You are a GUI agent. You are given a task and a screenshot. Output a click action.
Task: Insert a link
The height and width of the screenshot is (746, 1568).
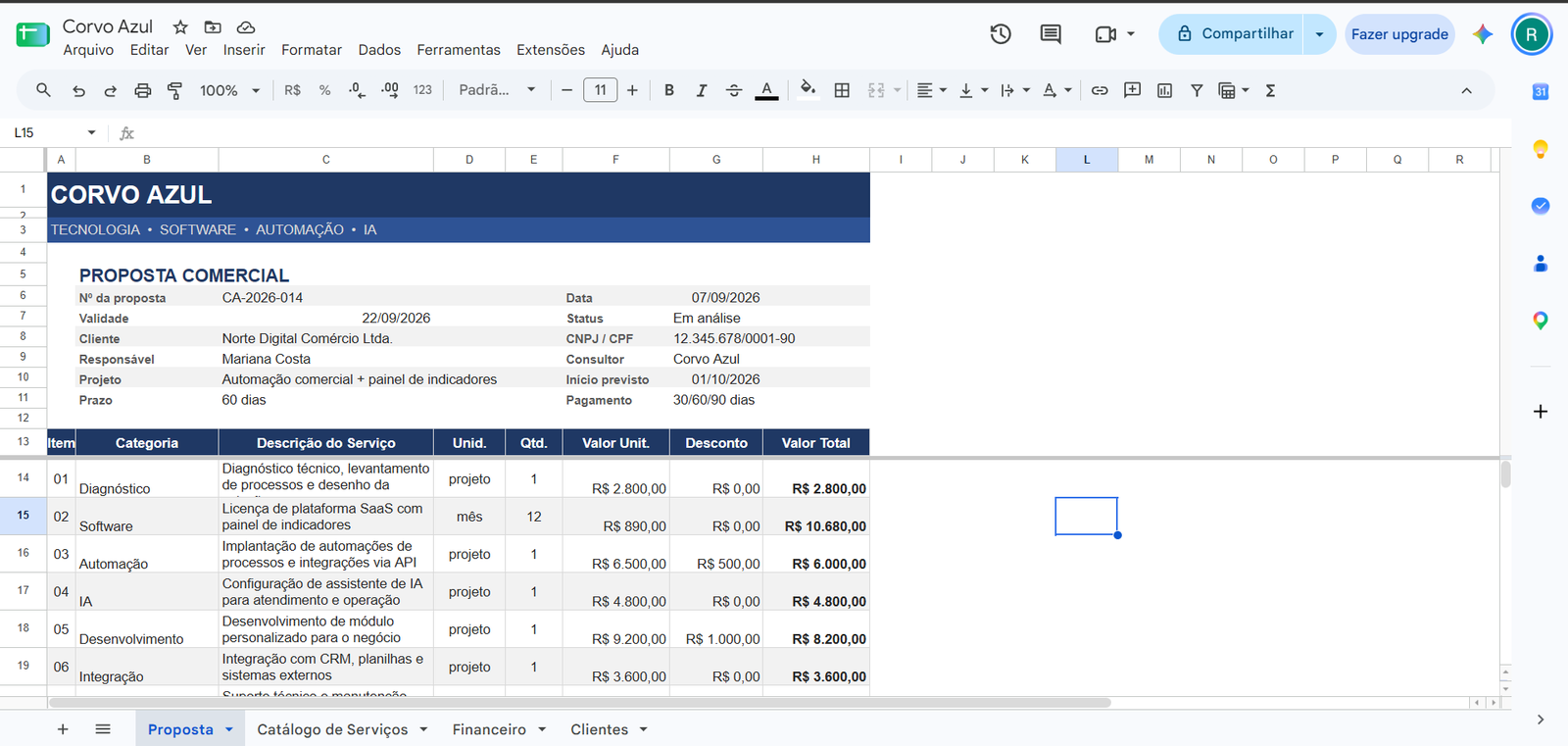point(1100,90)
